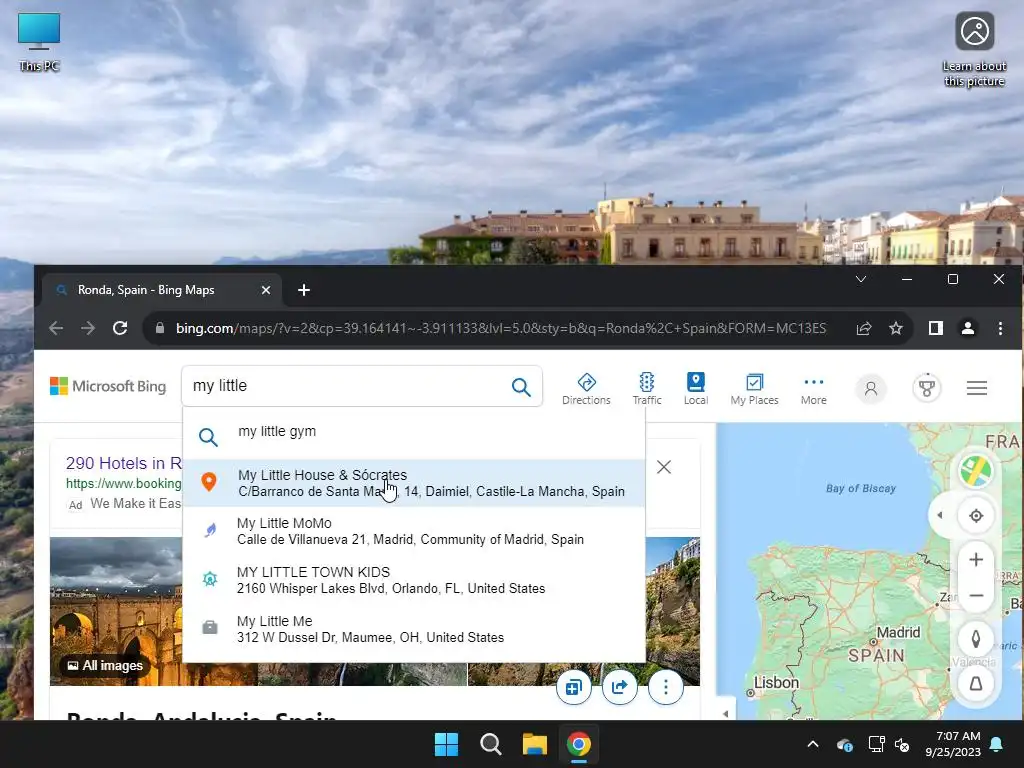This screenshot has width=1024, height=768.
Task: Open All images for Ronda
Action: click(x=104, y=665)
